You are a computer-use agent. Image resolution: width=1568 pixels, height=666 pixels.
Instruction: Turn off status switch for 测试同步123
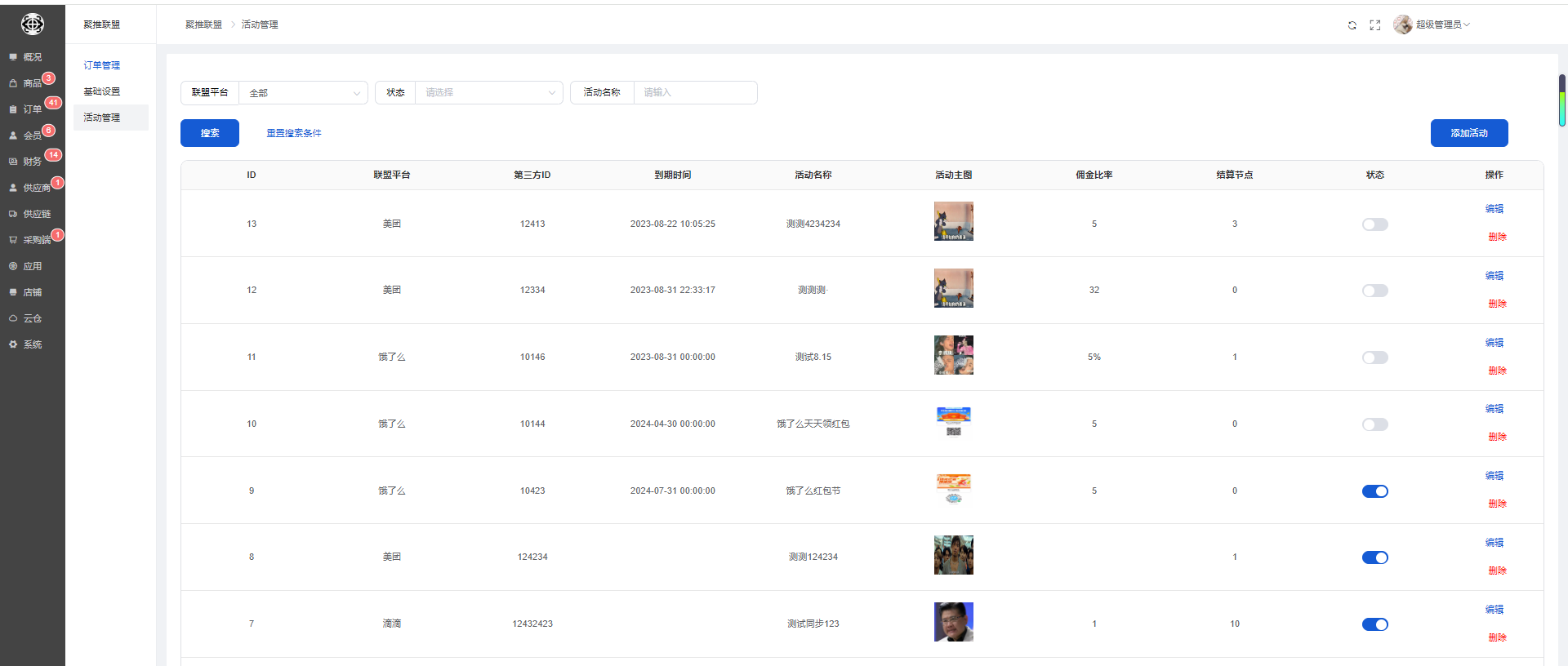click(1374, 624)
